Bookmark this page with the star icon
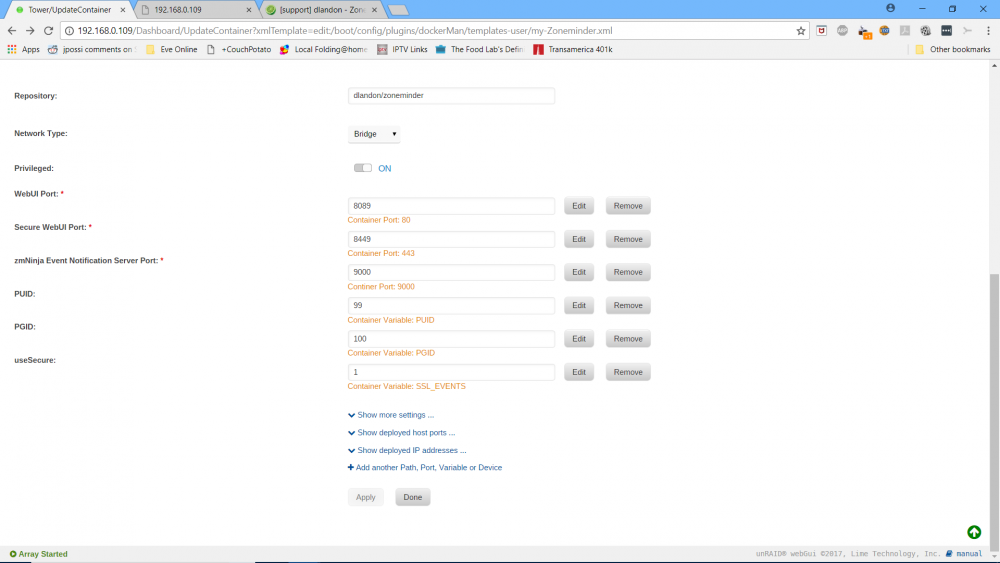Image resolution: width=1000 pixels, height=563 pixels. point(800,31)
